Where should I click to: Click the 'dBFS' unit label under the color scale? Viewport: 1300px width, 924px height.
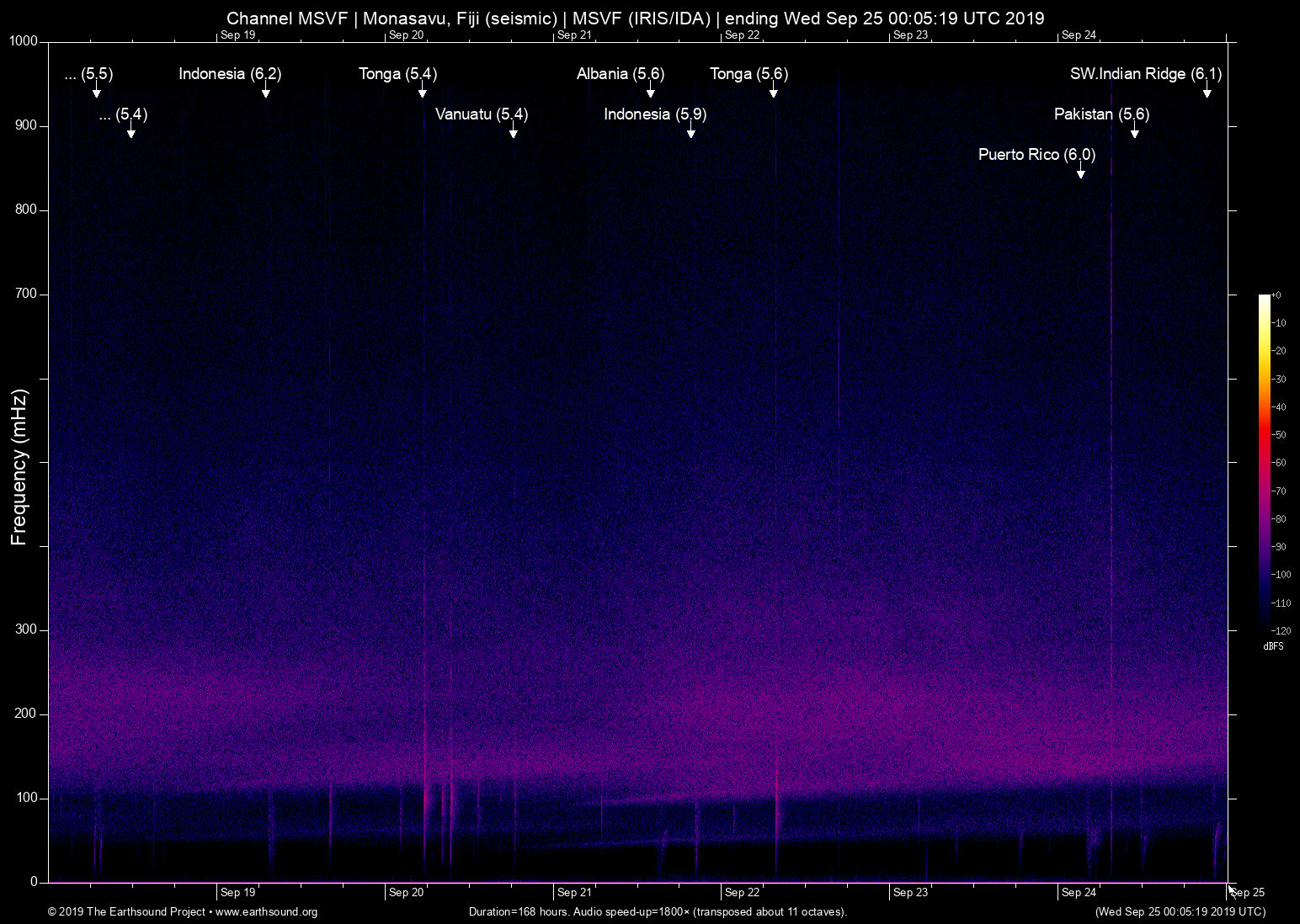click(1273, 646)
